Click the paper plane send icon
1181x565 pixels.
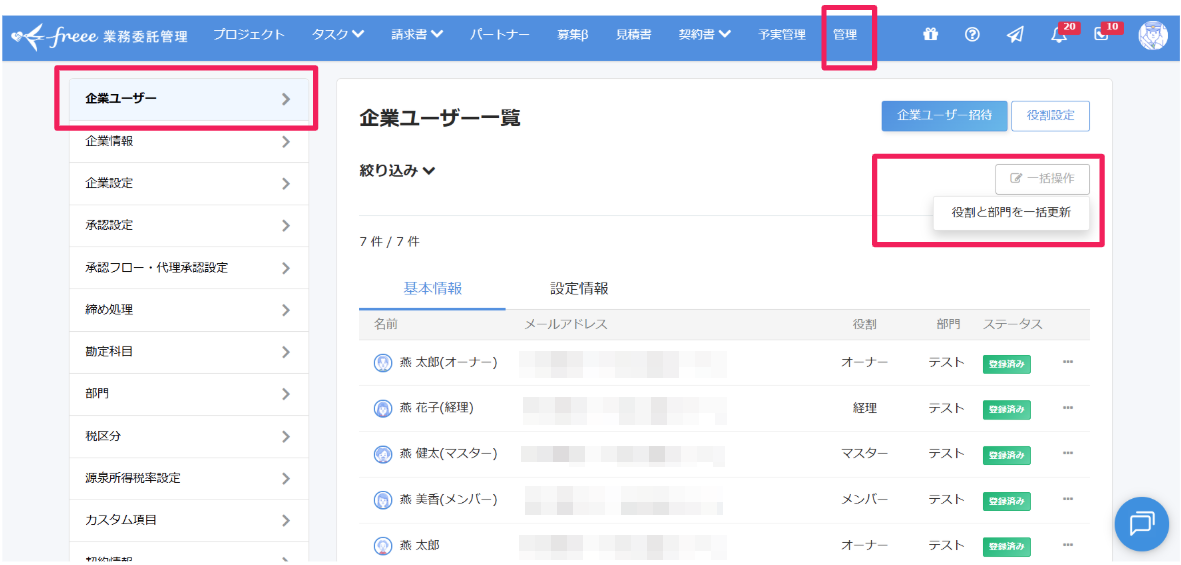coord(1015,35)
